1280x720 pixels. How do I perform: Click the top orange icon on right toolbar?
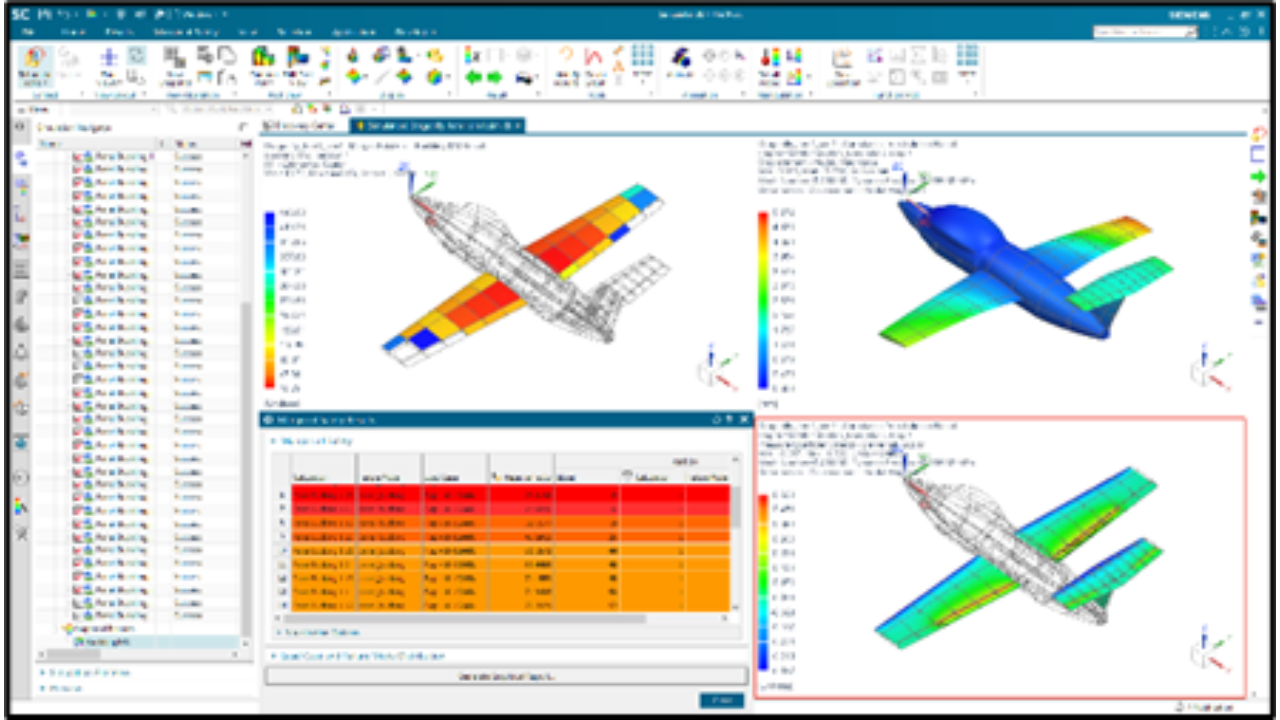1258,134
